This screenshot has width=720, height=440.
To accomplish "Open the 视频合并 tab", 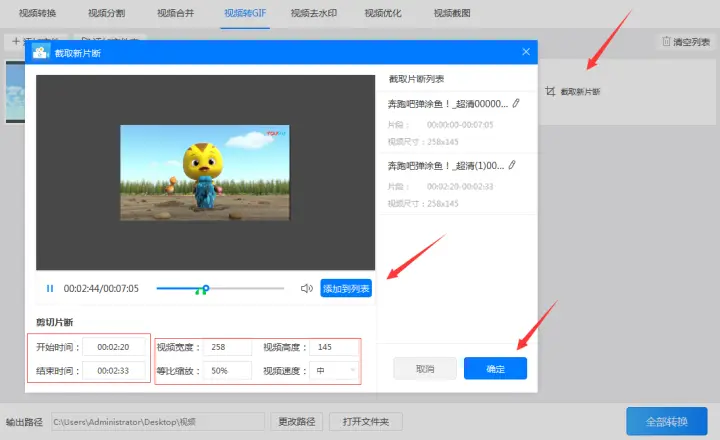I will [x=175, y=13].
